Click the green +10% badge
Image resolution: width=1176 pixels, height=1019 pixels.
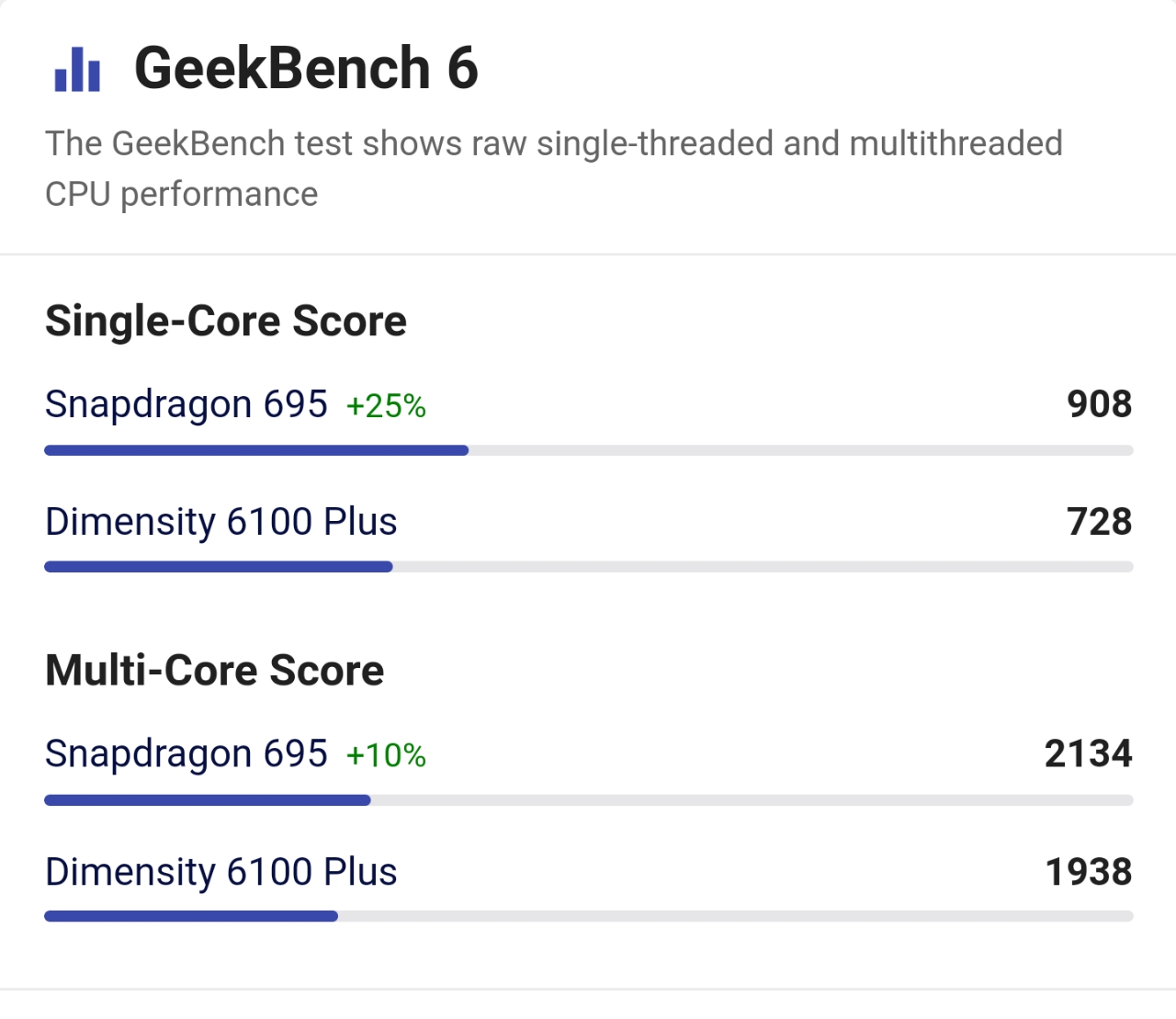(x=386, y=755)
